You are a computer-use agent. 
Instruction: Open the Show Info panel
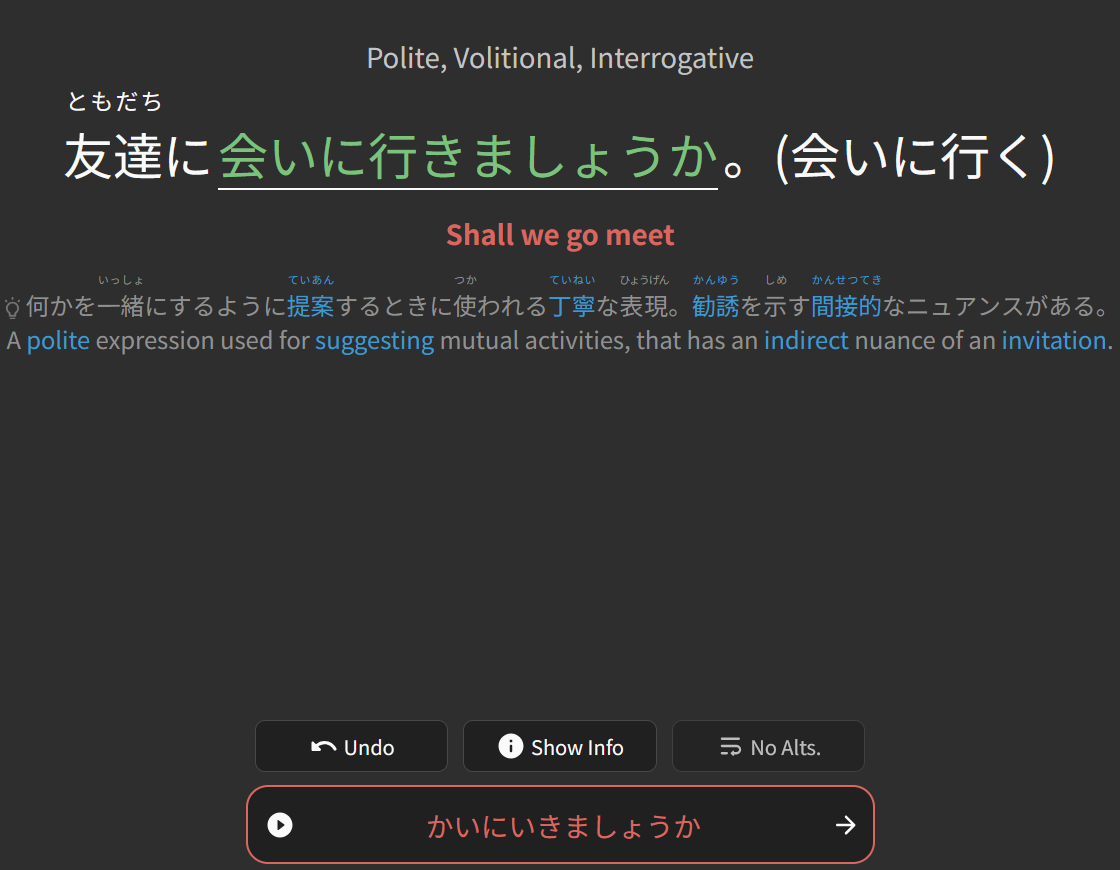pos(560,747)
